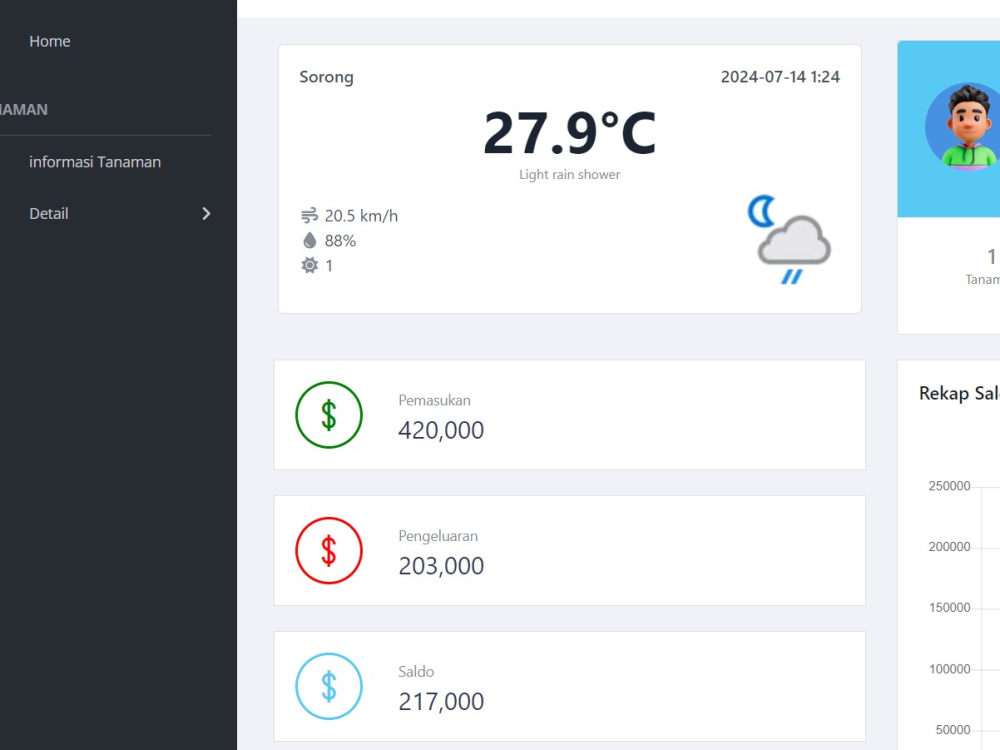Expand the Detail chevron arrow

(206, 214)
